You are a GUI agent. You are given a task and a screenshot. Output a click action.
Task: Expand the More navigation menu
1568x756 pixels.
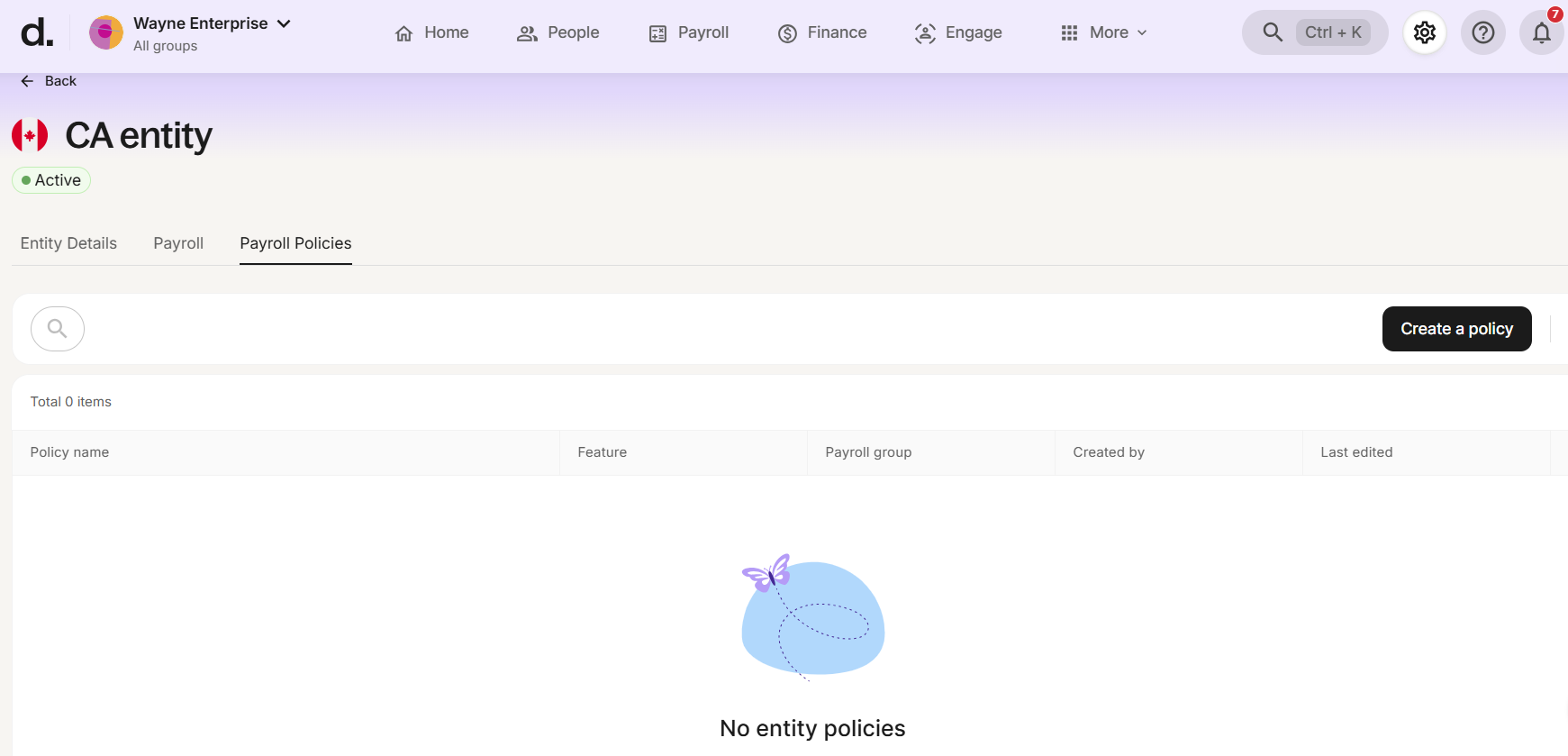(x=1103, y=32)
